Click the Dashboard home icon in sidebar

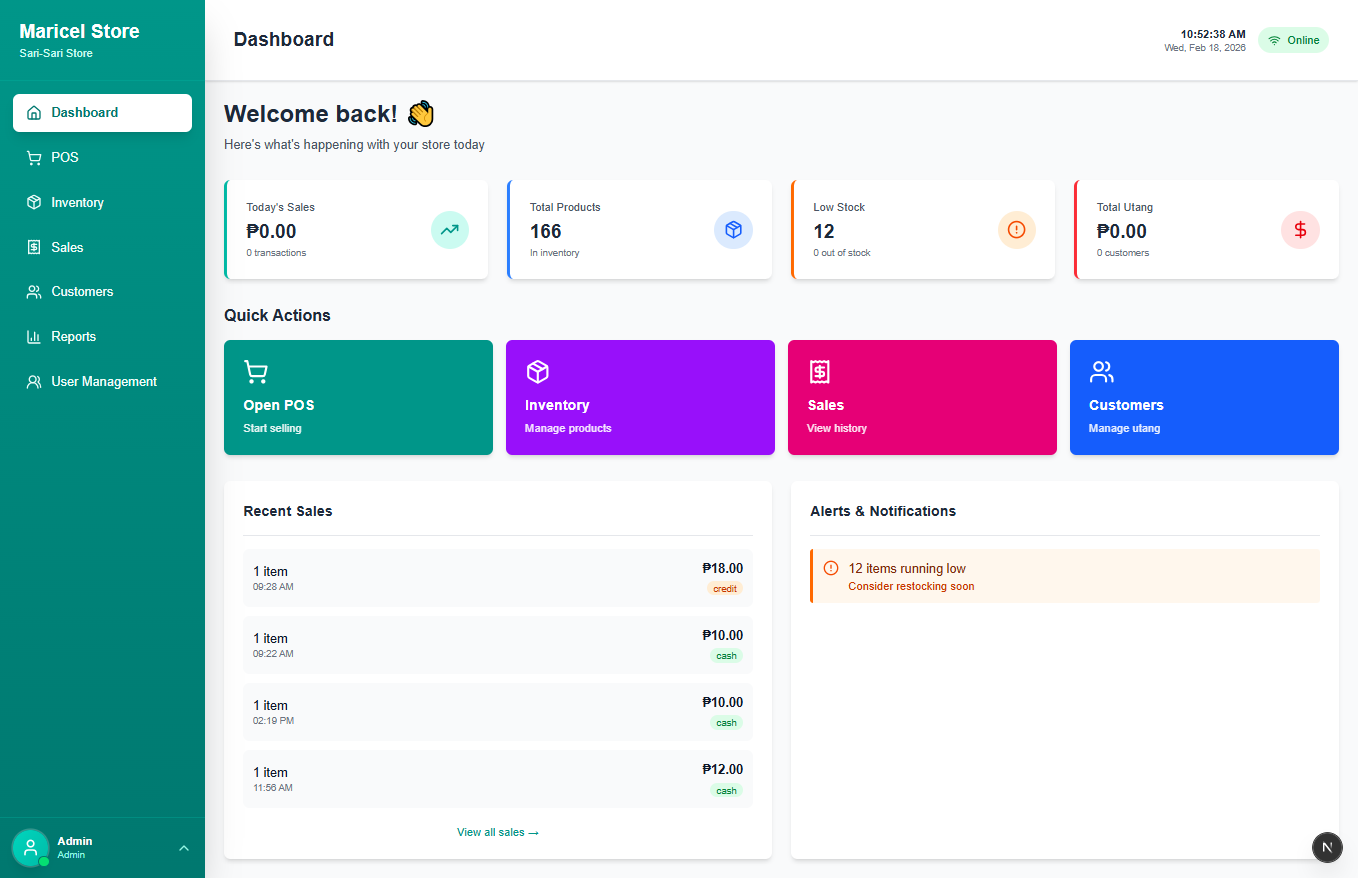click(34, 113)
